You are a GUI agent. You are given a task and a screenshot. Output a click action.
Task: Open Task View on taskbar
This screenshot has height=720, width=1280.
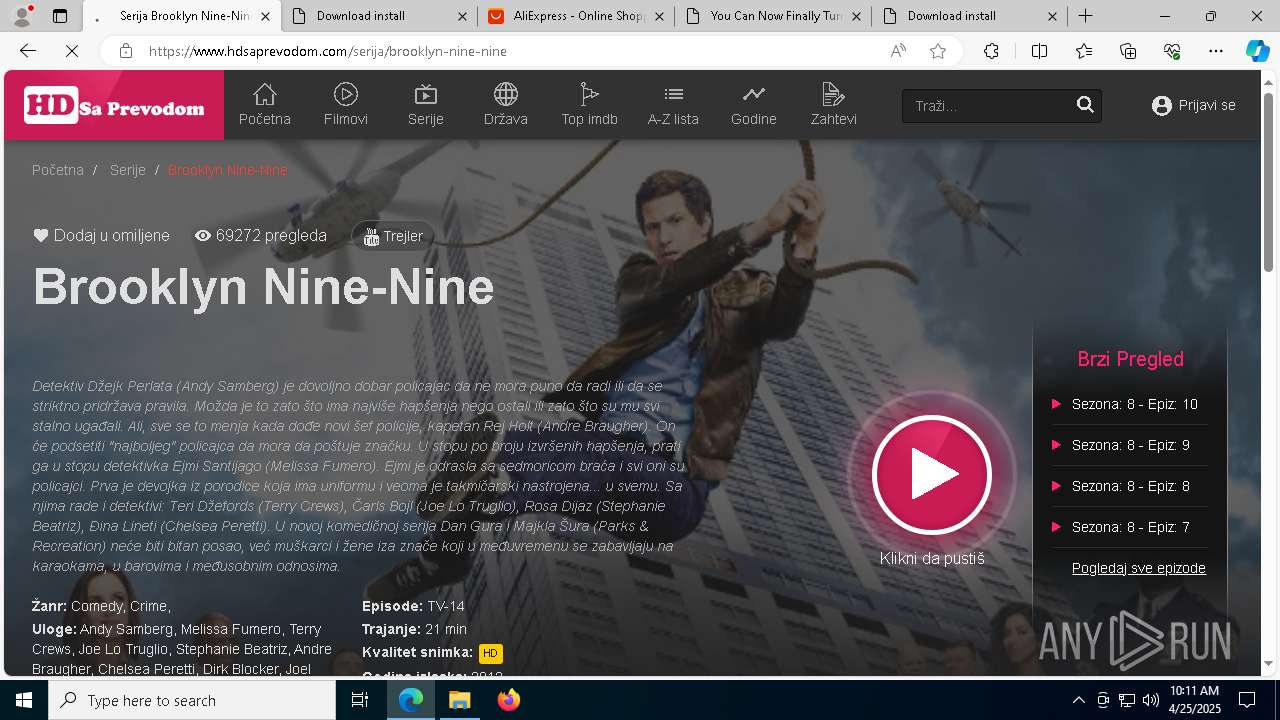coord(360,700)
